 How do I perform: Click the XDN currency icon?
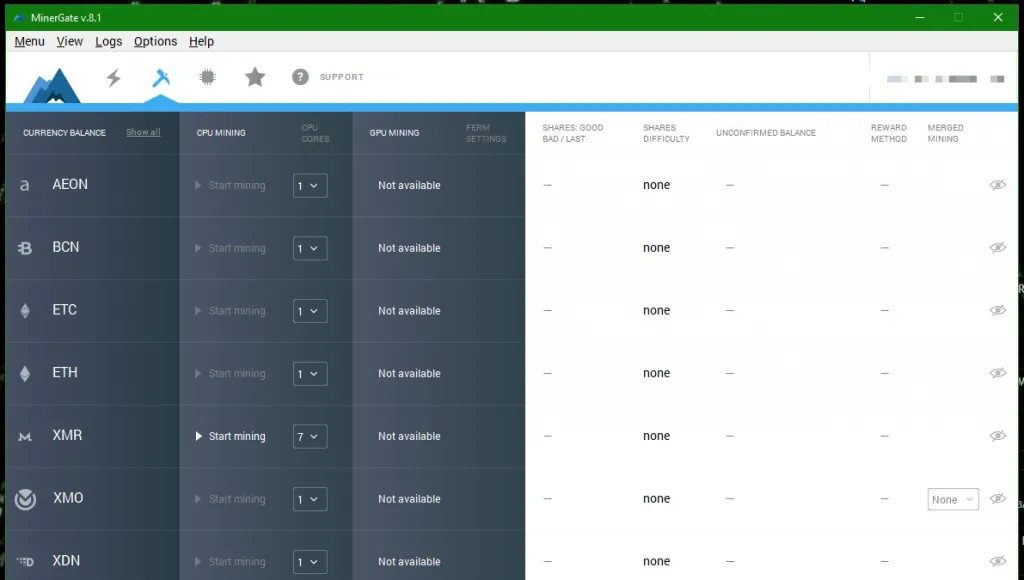click(25, 562)
